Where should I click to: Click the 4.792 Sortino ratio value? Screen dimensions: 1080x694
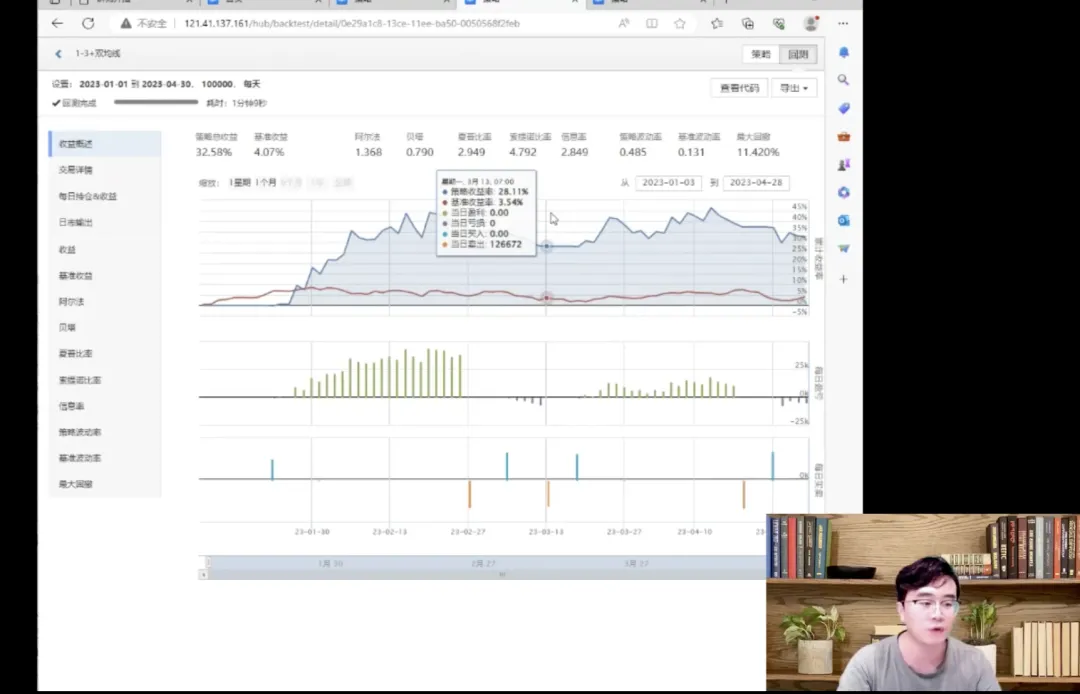523,152
